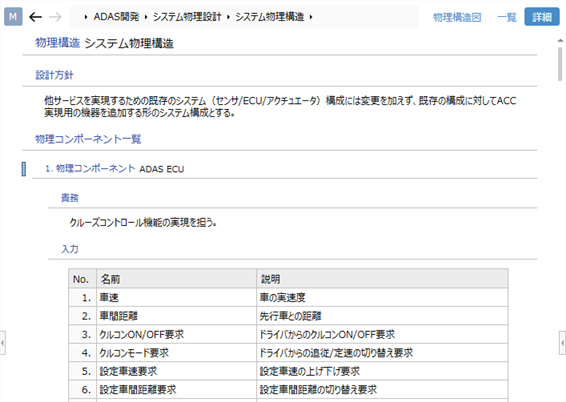This screenshot has height=402, width=566.
Task: Select the クルコンモード要求 name cell
Action: (x=176, y=353)
